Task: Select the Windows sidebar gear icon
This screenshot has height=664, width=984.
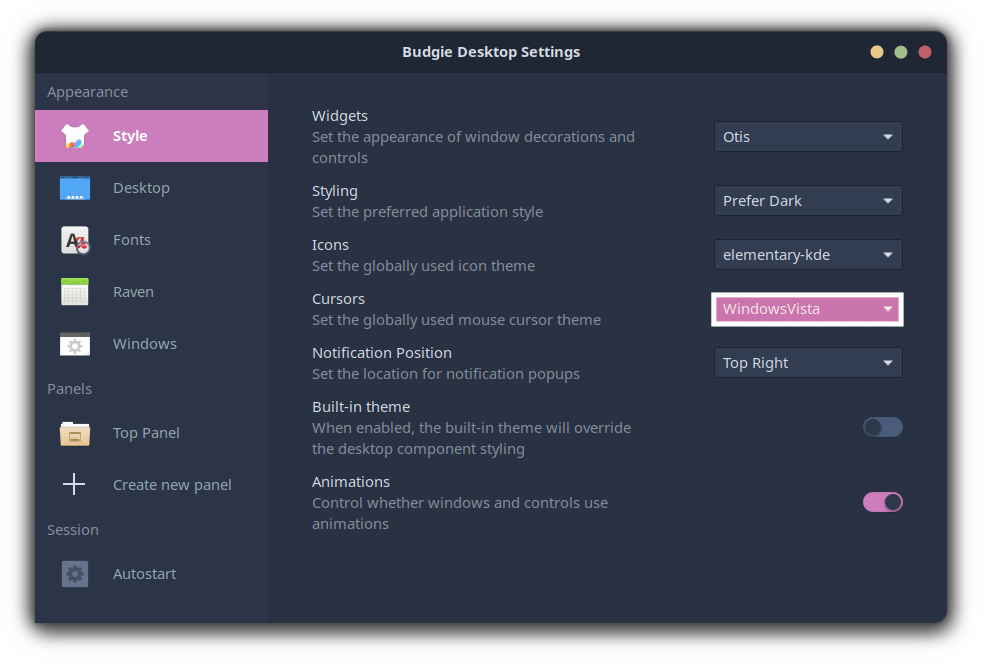Action: coord(74,343)
